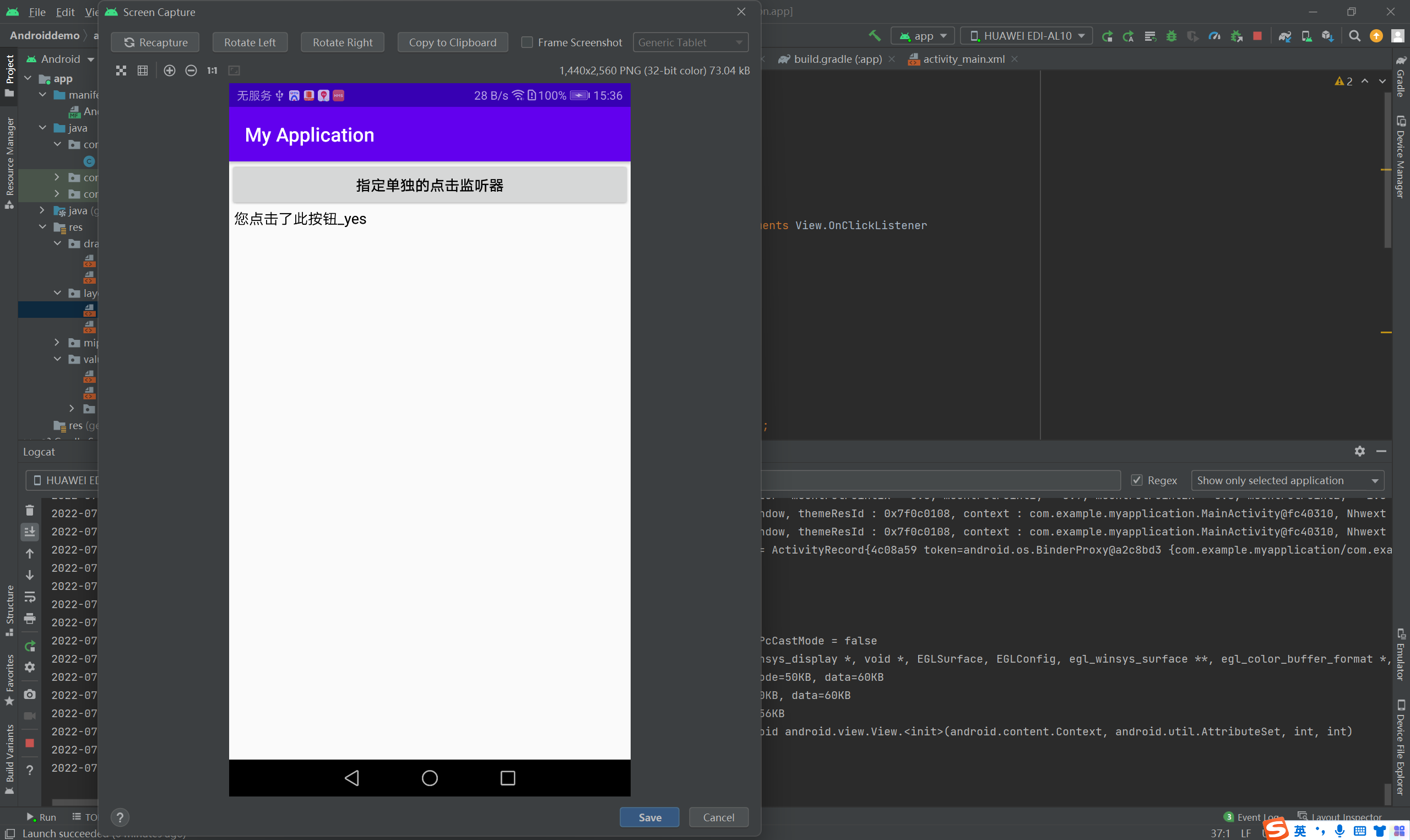Click the Logcat screen capture camera icon

click(30, 695)
